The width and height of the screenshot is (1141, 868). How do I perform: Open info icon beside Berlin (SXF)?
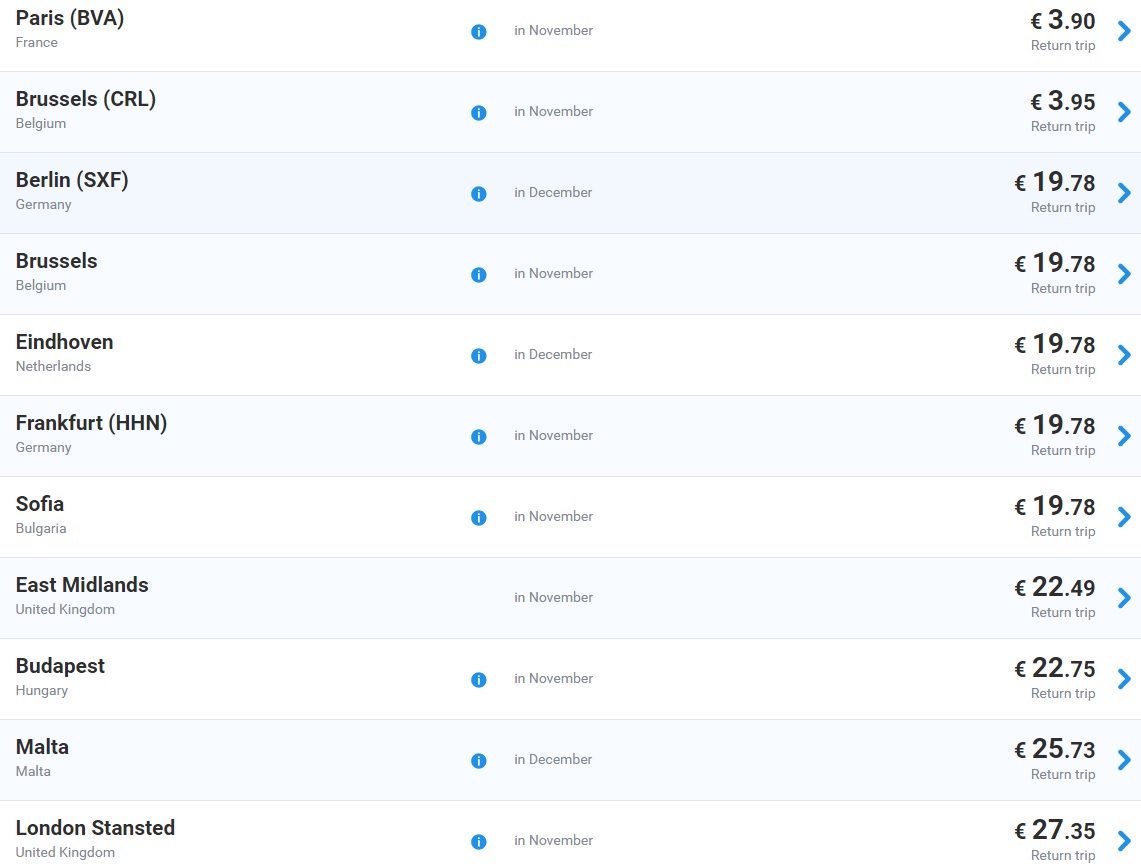[478, 194]
